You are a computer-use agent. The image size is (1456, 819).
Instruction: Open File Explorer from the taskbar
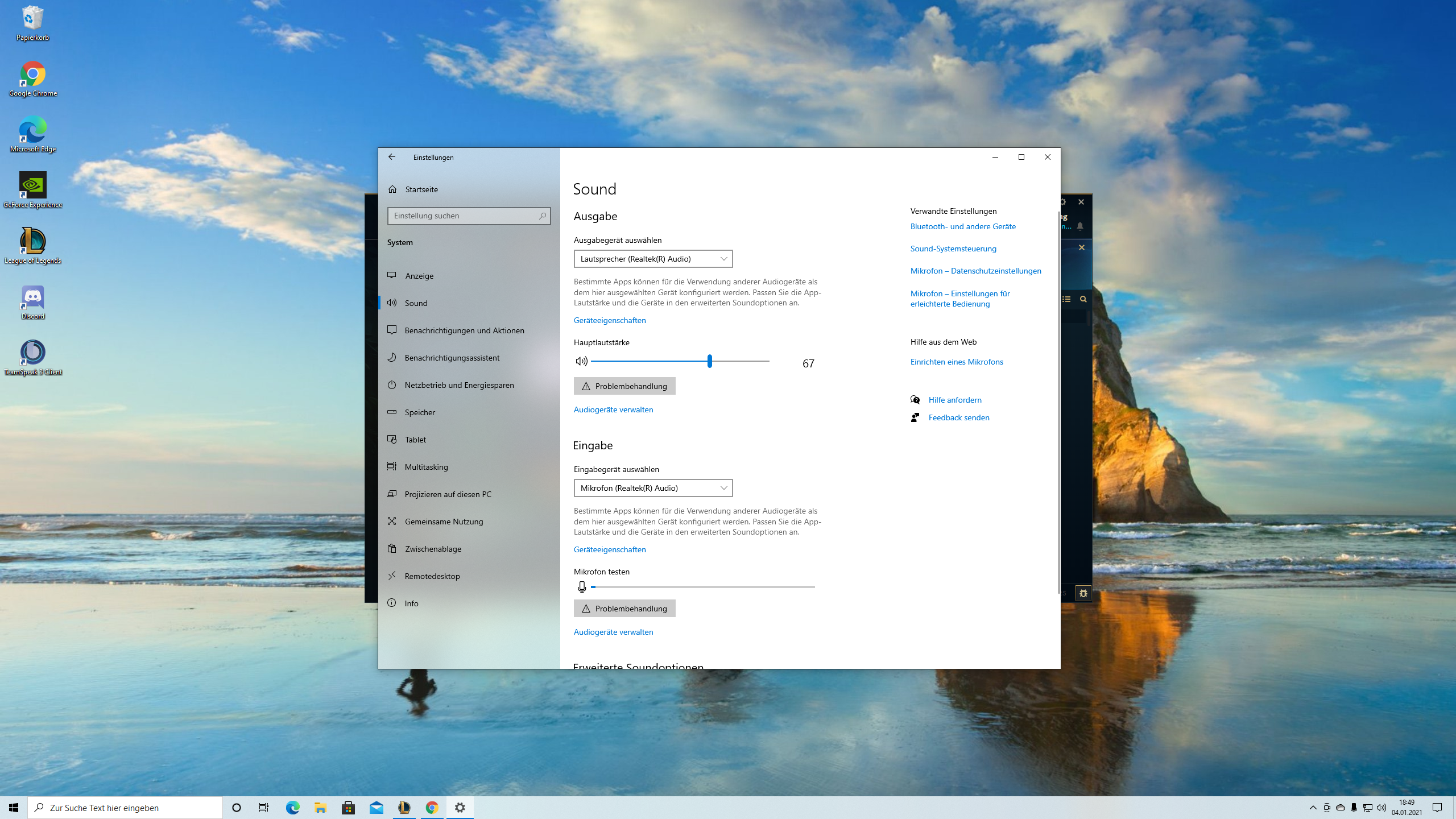click(x=320, y=807)
